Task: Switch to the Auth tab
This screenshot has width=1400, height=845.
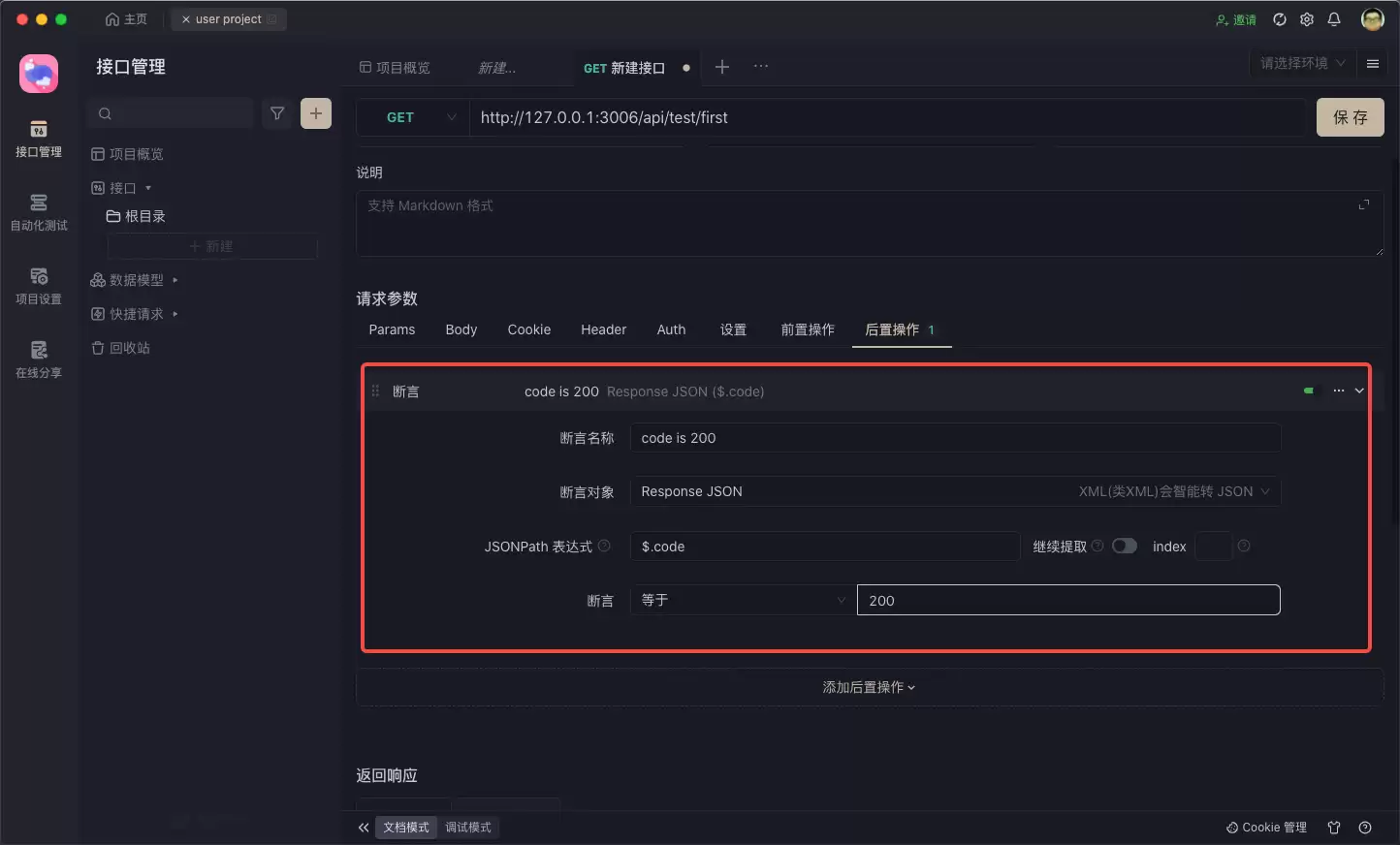Action: (671, 329)
